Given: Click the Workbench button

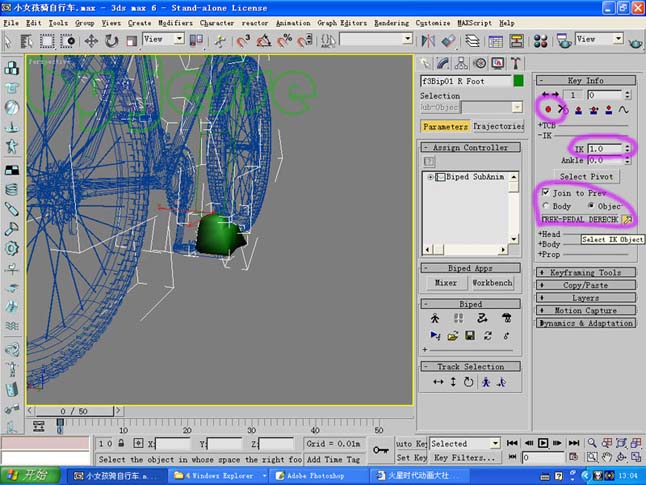Looking at the screenshot, I should coord(492,283).
